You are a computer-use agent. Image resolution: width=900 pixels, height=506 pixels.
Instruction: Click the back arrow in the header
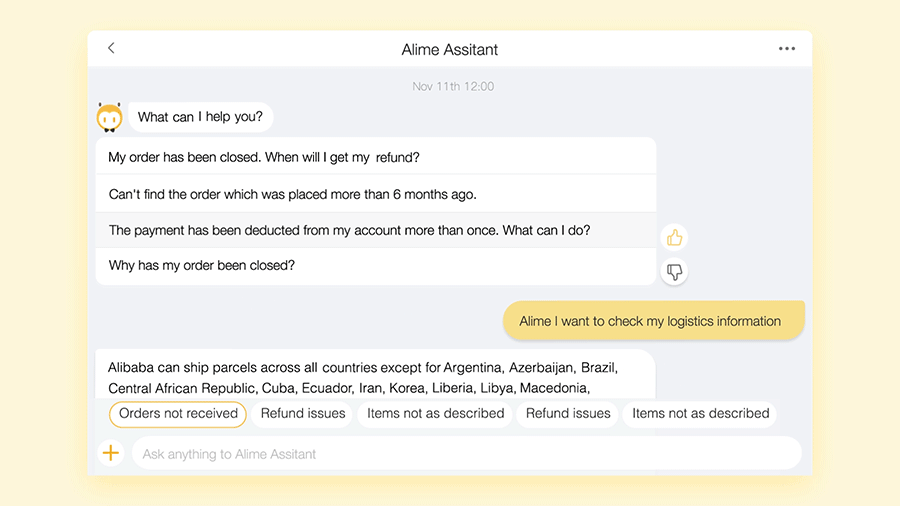[x=111, y=48]
